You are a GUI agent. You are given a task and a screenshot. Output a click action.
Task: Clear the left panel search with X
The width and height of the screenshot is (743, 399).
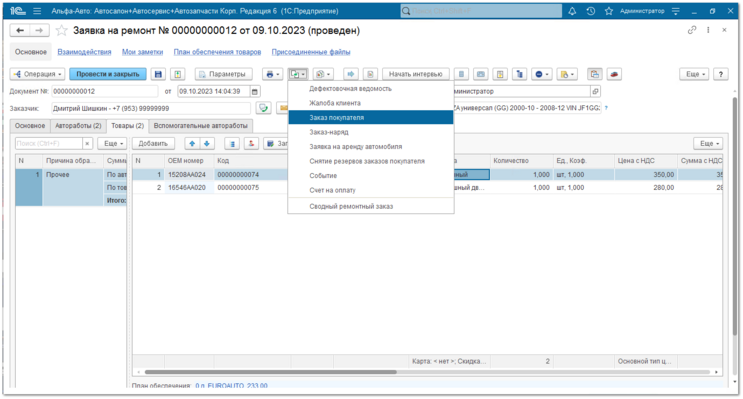click(x=87, y=143)
